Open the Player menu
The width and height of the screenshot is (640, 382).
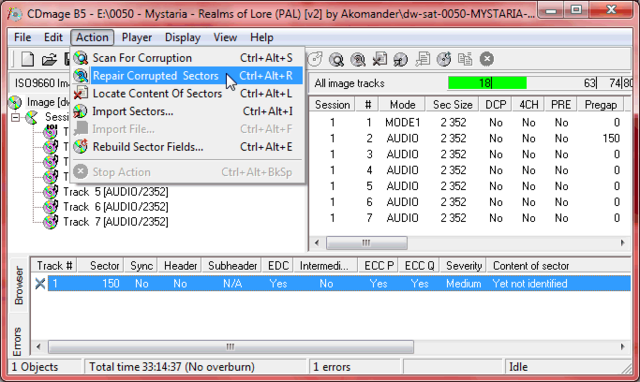137,38
